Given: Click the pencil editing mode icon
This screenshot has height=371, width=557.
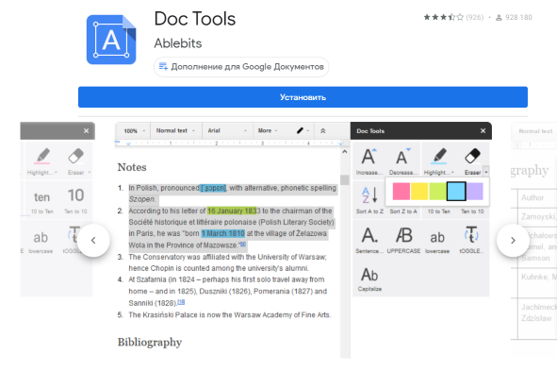Looking at the screenshot, I should 300,131.
